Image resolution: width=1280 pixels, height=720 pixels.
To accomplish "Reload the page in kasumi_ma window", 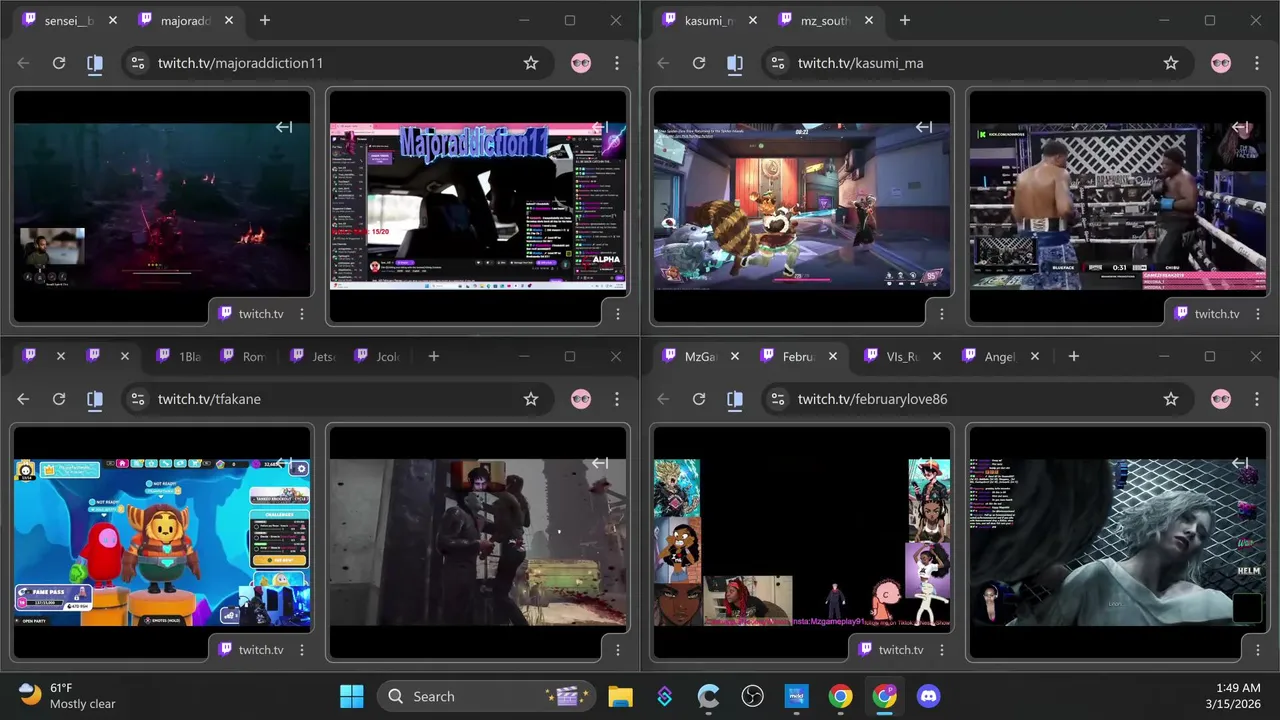I will click(x=699, y=63).
